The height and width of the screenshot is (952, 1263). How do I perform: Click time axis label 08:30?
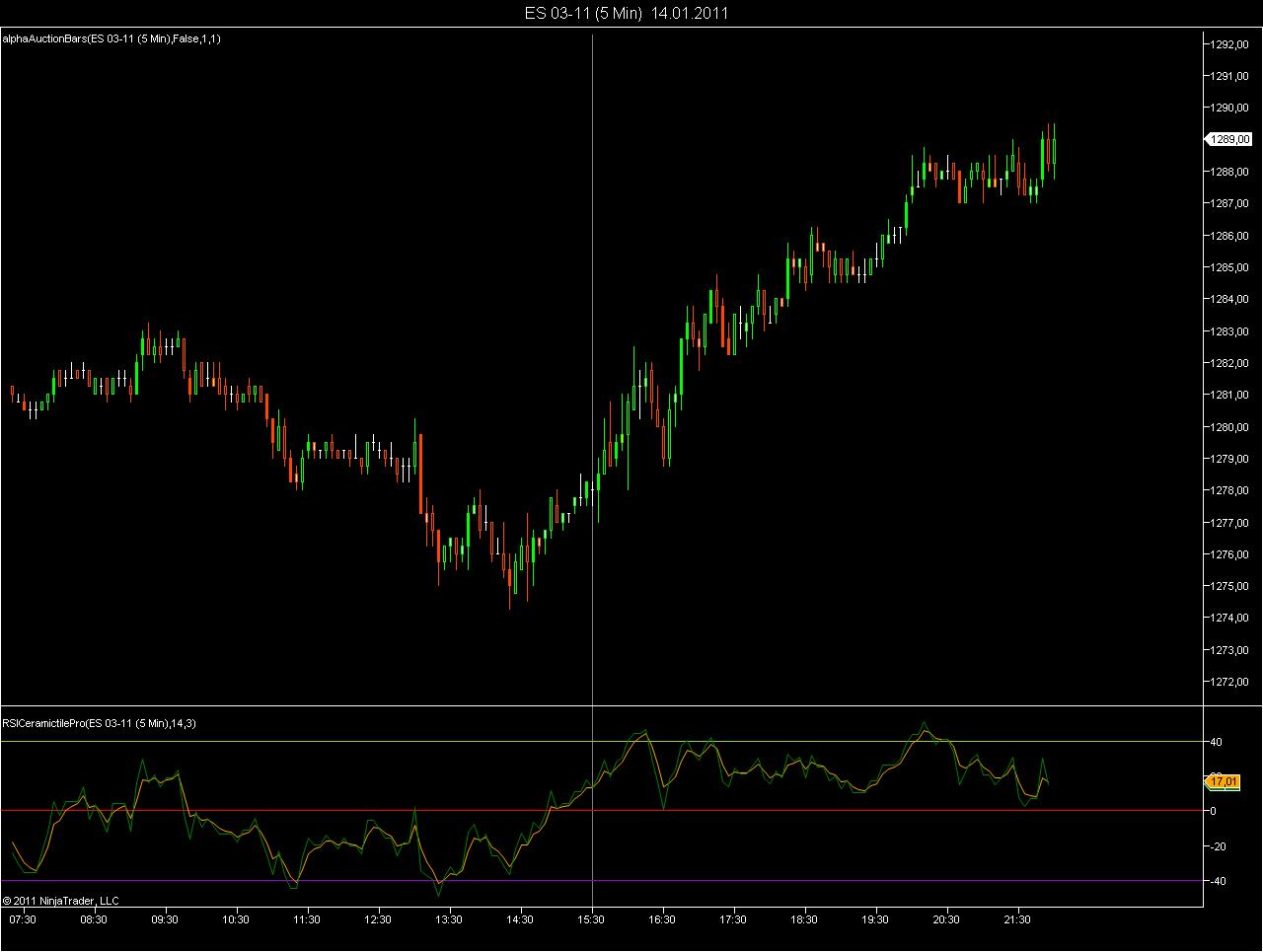point(94,919)
